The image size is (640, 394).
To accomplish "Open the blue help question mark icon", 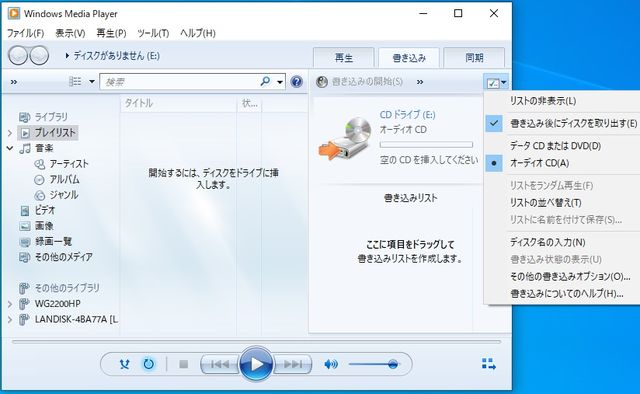I will tap(296, 82).
